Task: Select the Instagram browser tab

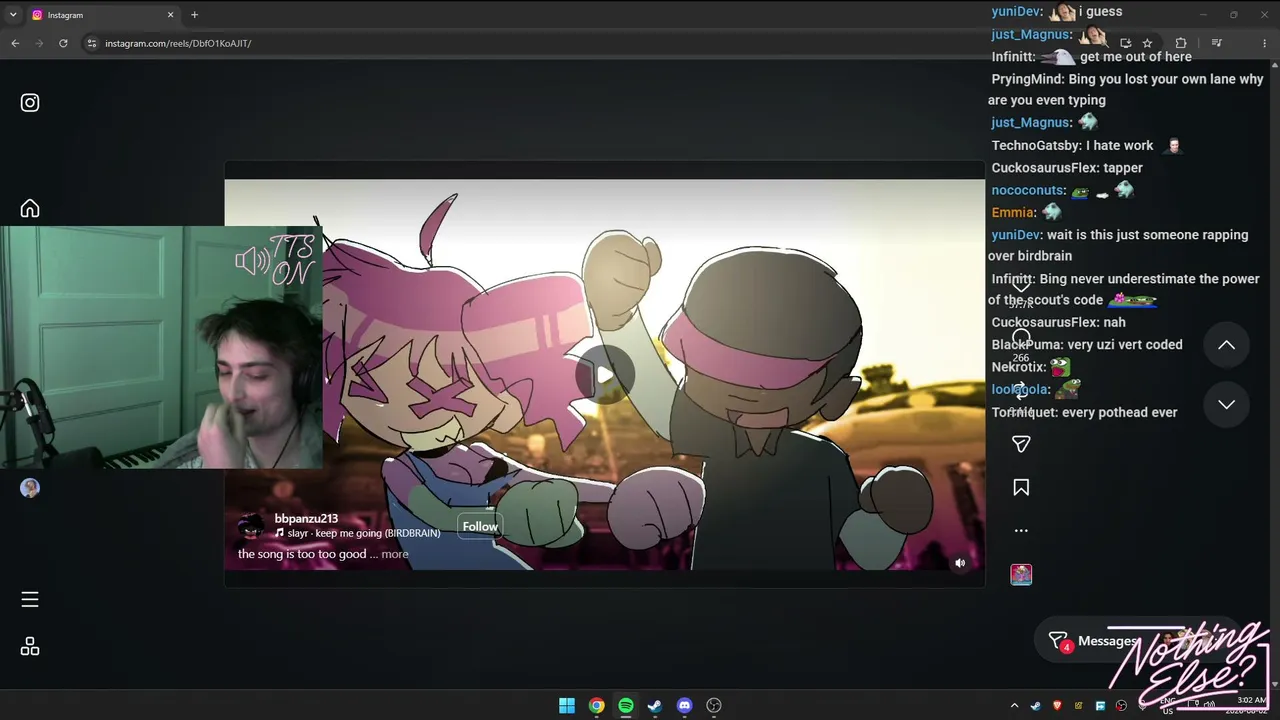Action: [103, 15]
